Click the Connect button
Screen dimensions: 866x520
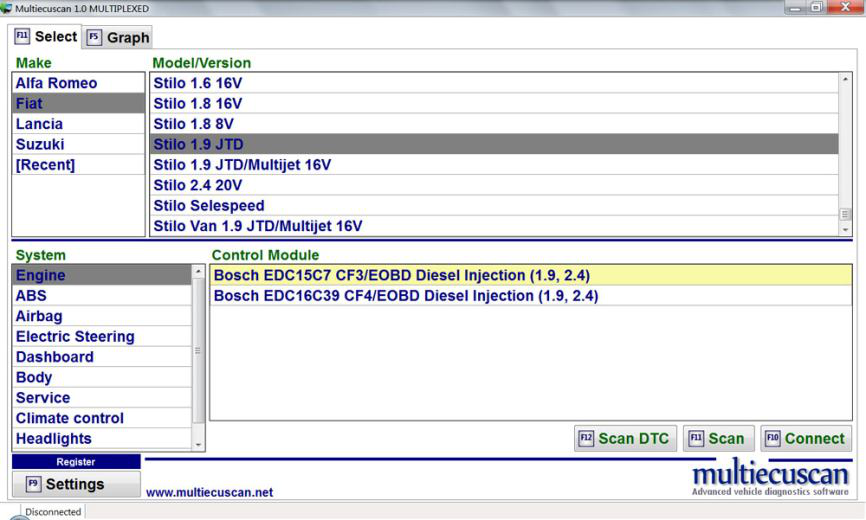tap(805, 438)
